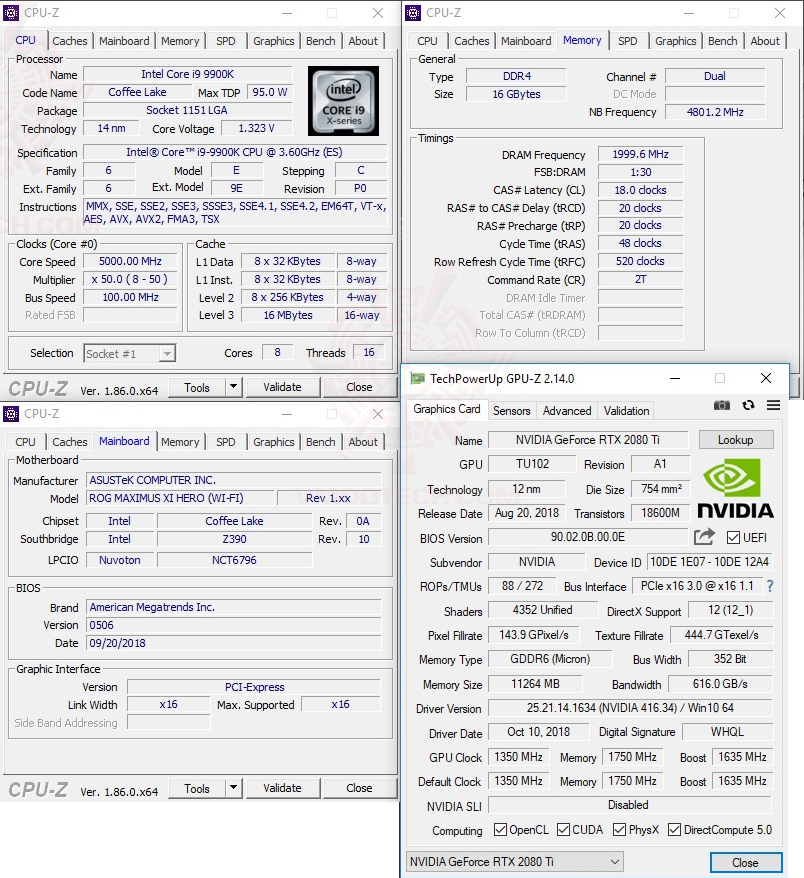Click the NVIDIA SLI Disabled value
The height and width of the screenshot is (878, 804).
pyautogui.click(x=630, y=805)
